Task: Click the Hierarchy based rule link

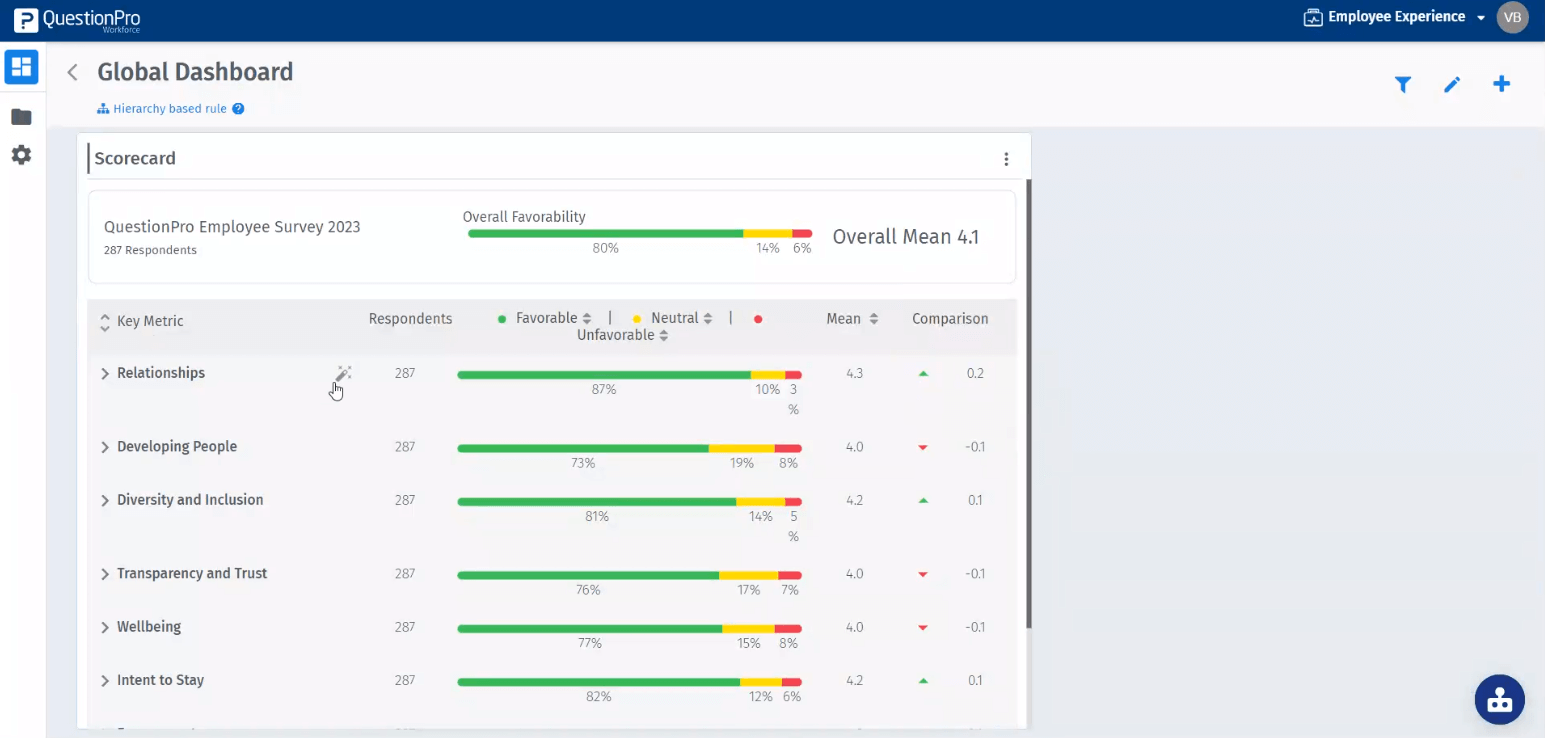Action: [x=169, y=109]
